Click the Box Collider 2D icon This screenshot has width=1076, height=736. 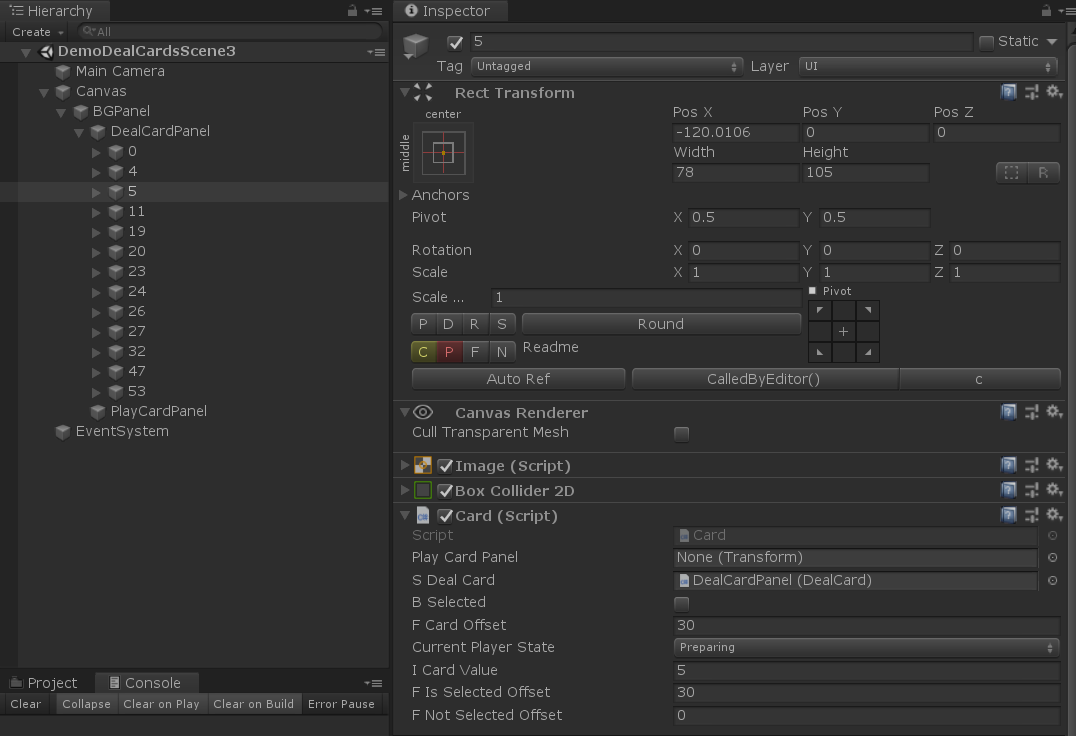click(421, 490)
